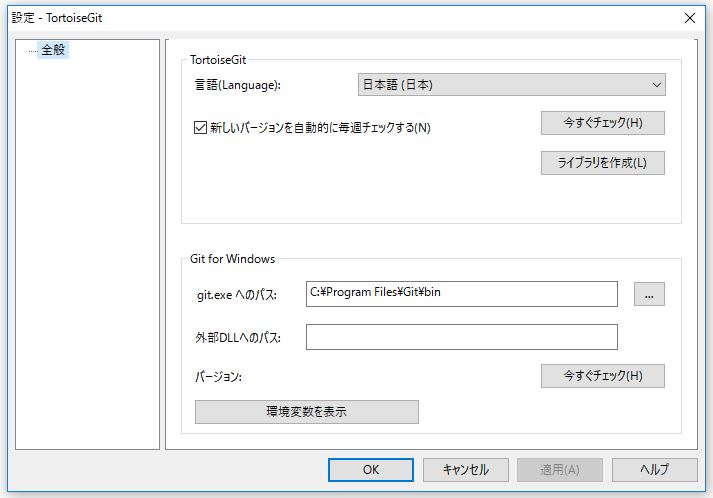The image size is (713, 498).
Task: Click the 外部DLLへのパス input field
Action: 462,337
